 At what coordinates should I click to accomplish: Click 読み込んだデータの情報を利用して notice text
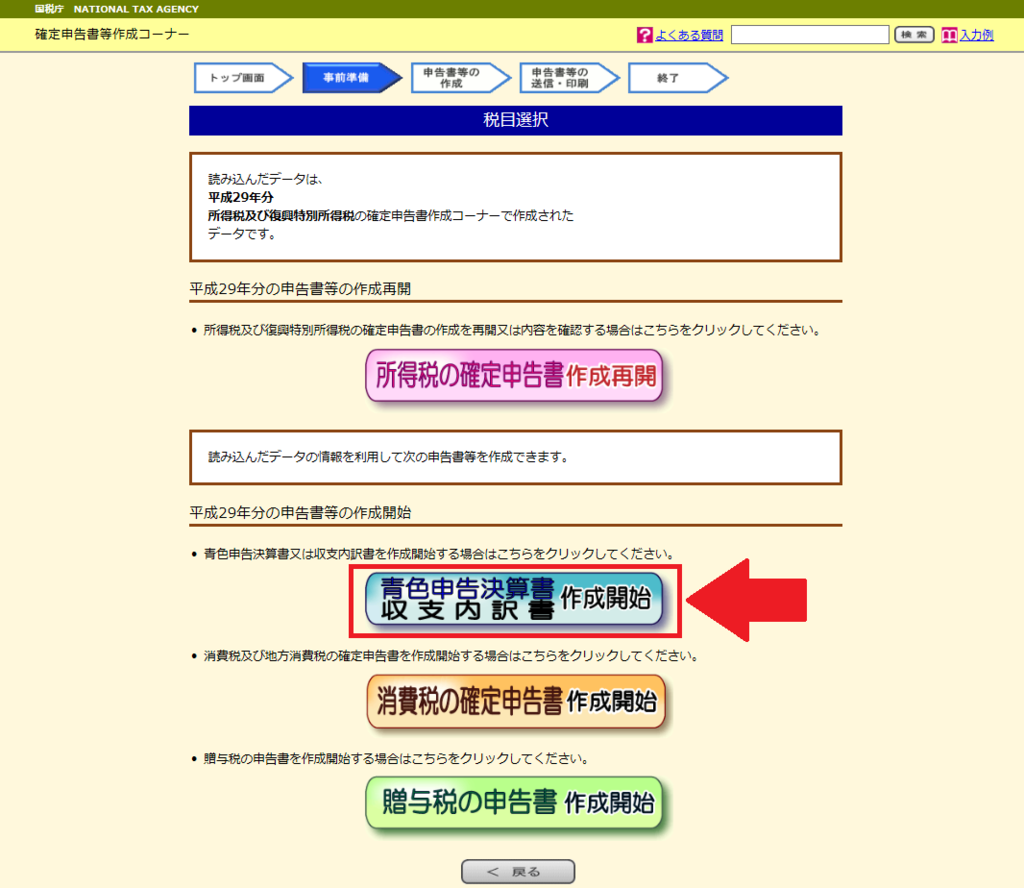[388, 457]
